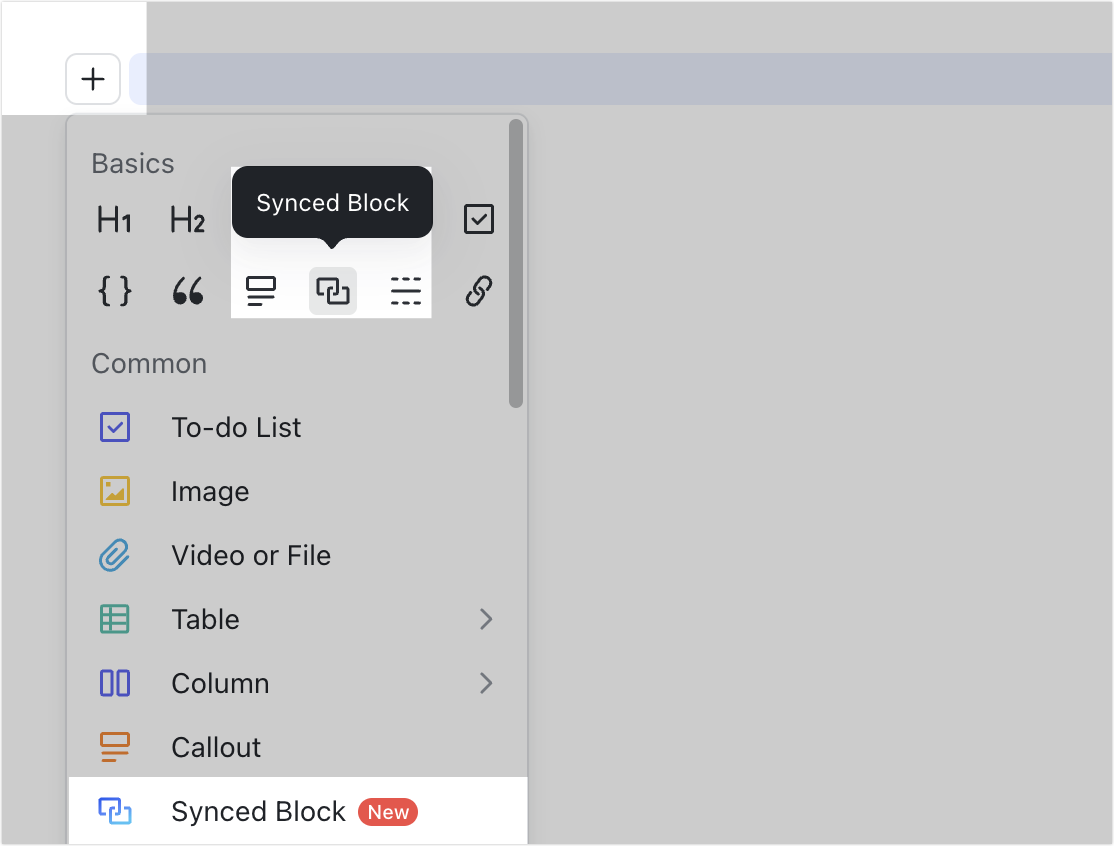The width and height of the screenshot is (1114, 846).
Task: Click the code block icon in Basics
Action: coord(115,291)
